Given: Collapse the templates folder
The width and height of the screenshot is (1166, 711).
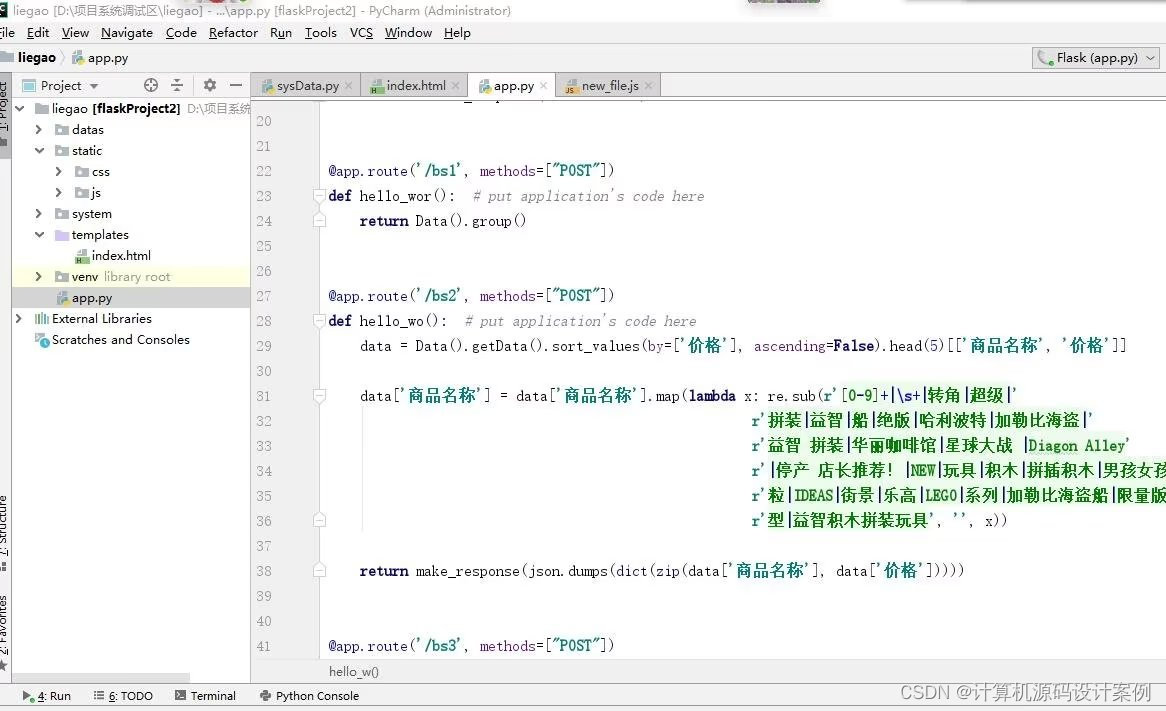Looking at the screenshot, I should (x=39, y=234).
